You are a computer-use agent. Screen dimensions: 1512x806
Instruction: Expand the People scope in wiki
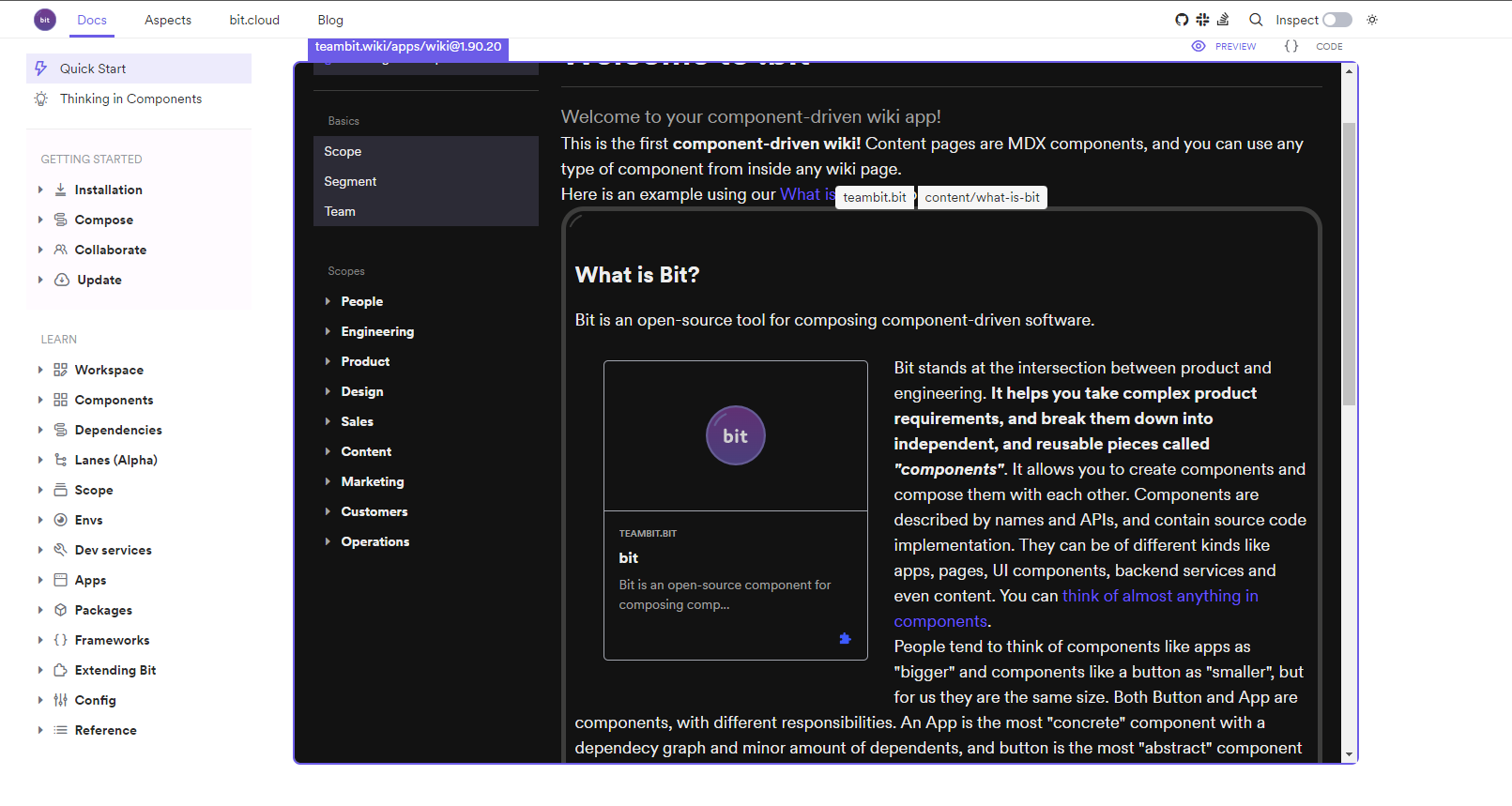[x=328, y=301]
